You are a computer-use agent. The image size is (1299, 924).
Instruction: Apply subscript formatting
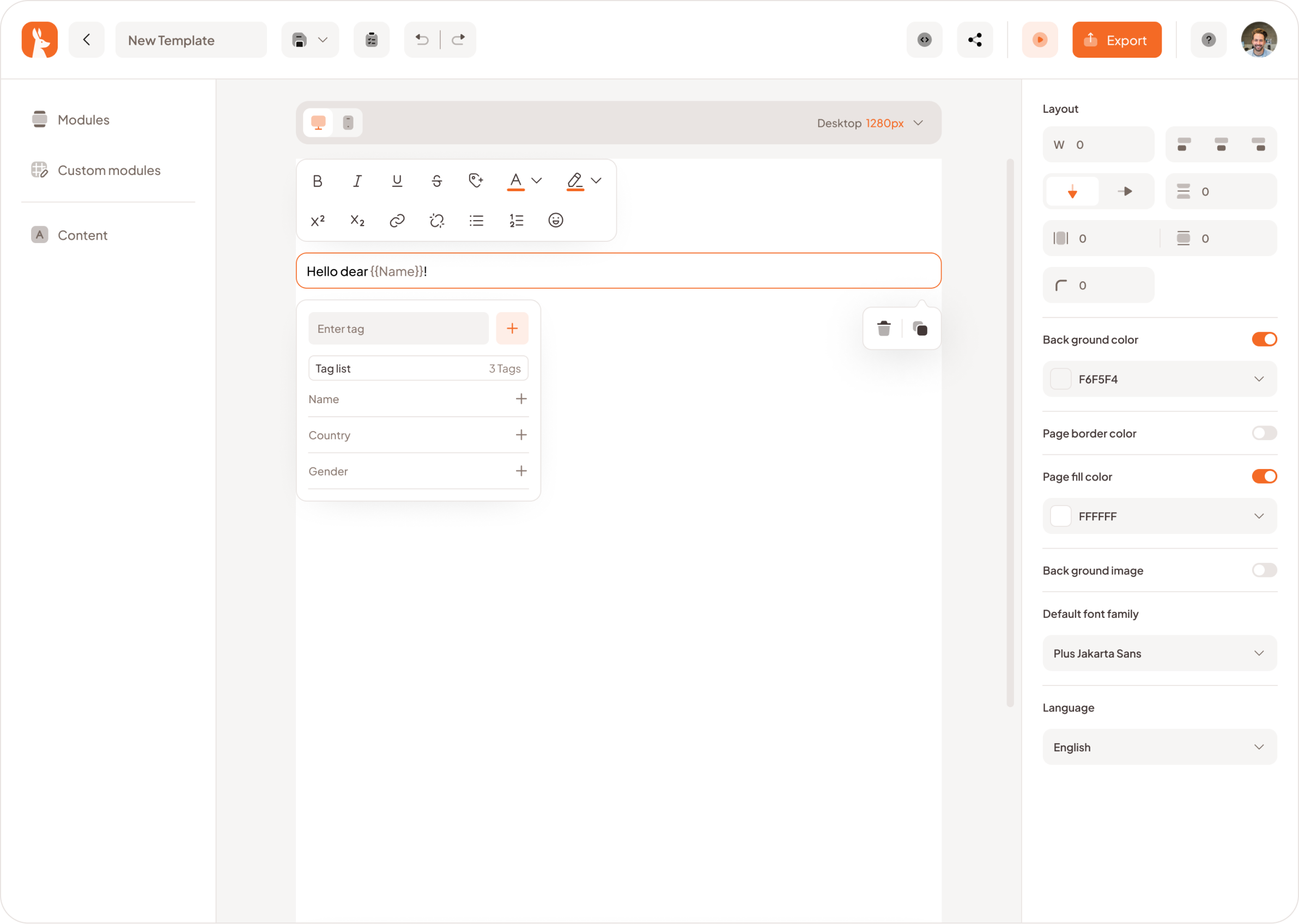pos(357,221)
